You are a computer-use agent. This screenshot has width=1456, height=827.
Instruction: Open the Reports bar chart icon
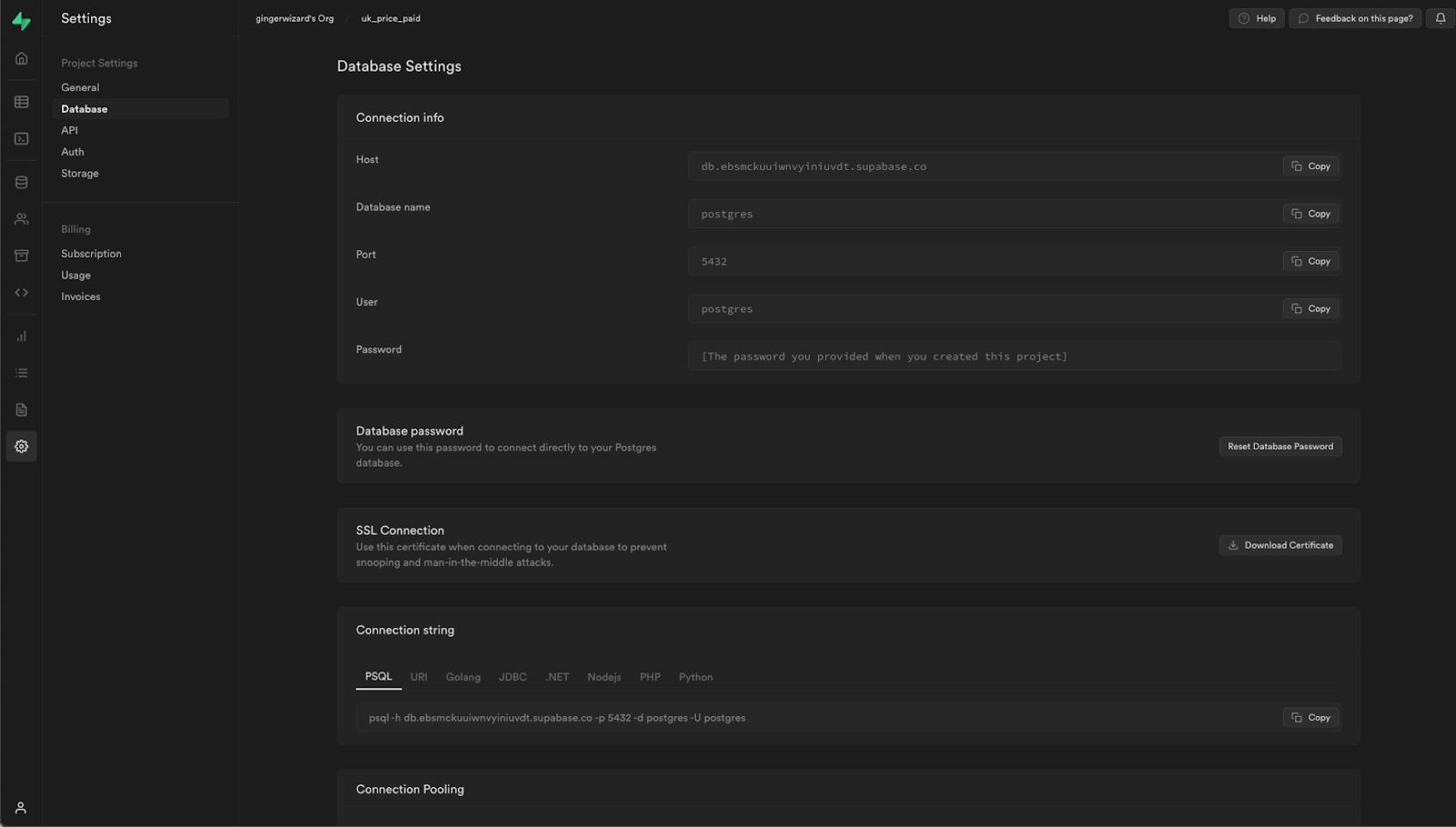[x=21, y=337]
